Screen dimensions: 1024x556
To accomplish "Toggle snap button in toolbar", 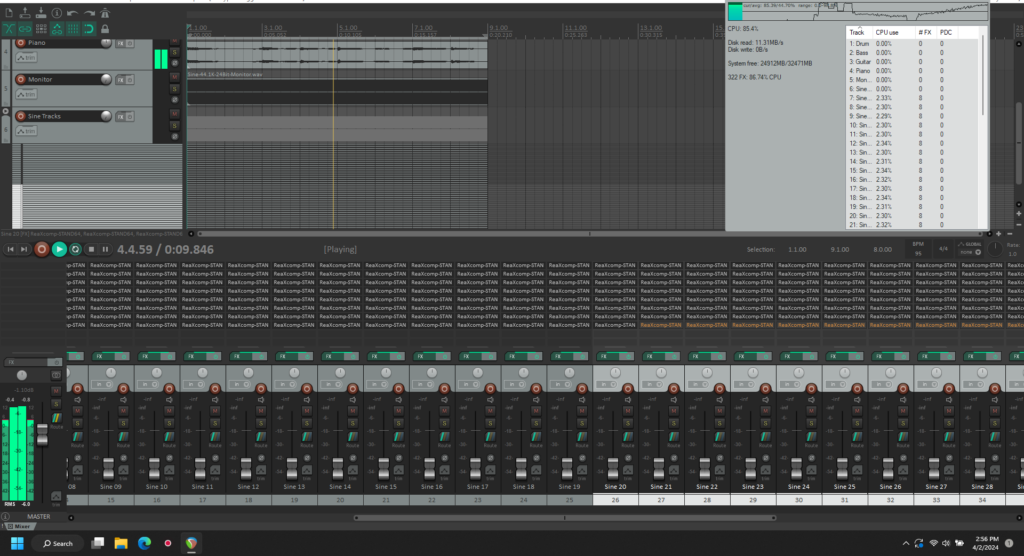I will (x=89, y=29).
